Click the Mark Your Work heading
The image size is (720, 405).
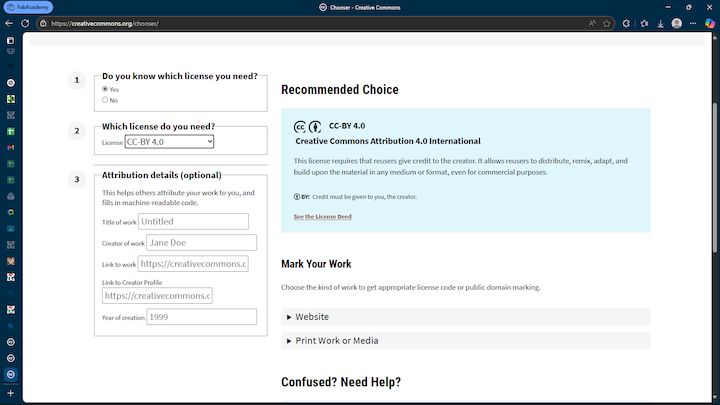(316, 264)
